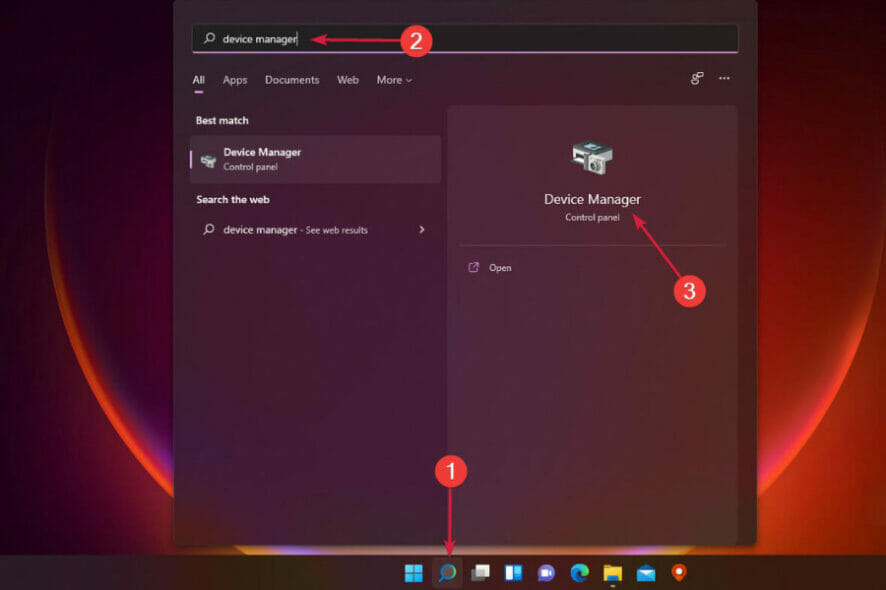The image size is (886, 590).
Task: Click the magnifier icon beside web result
Action: tap(209, 229)
